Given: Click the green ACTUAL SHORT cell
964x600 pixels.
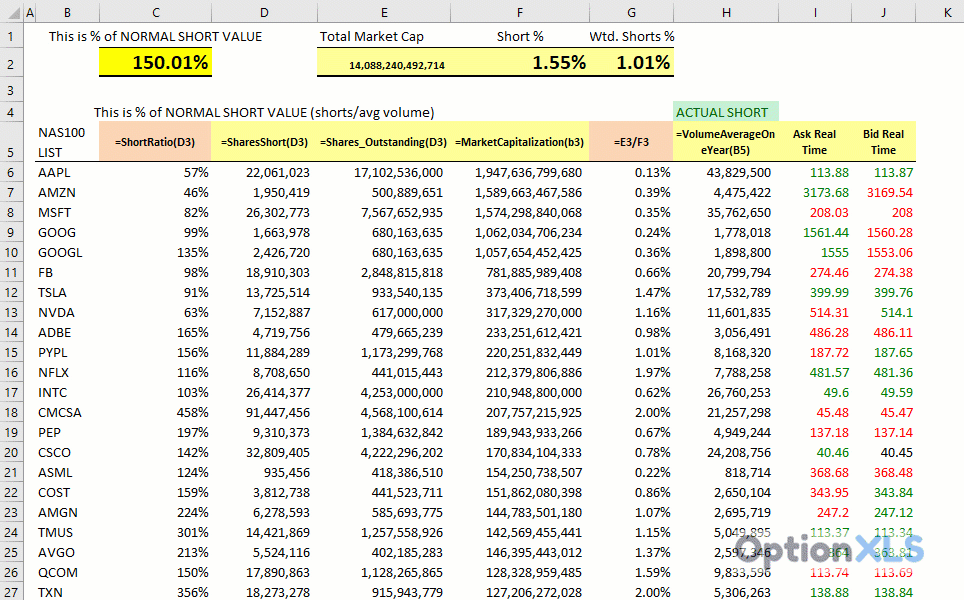Looking at the screenshot, I should (x=726, y=112).
